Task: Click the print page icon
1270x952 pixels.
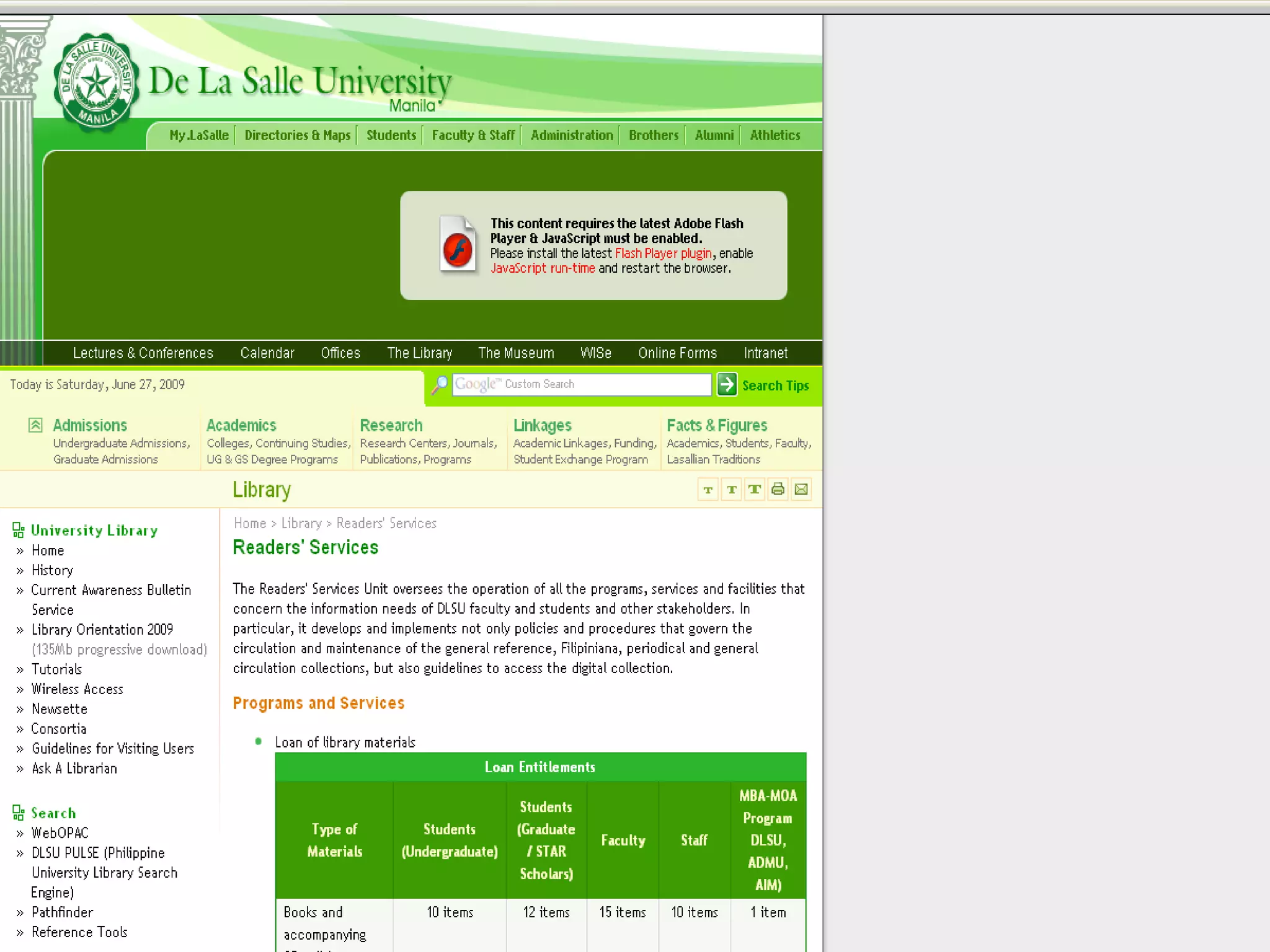Action: [778, 490]
